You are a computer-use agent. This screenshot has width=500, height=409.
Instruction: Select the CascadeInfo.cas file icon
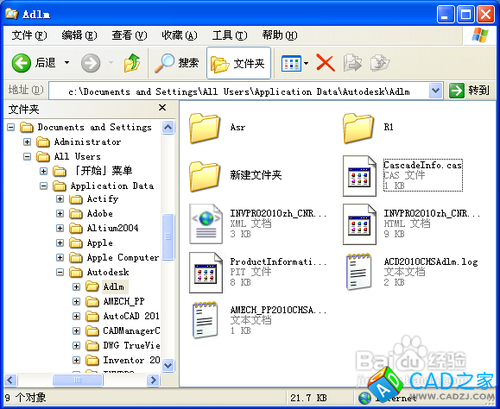359,176
